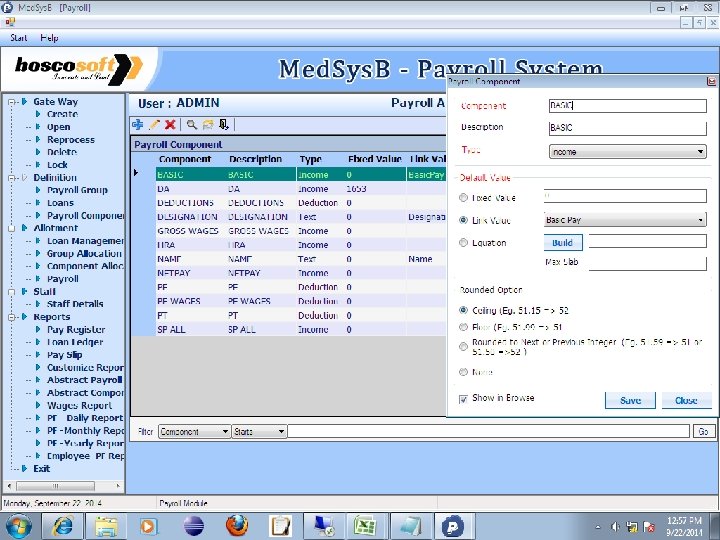The width and height of the screenshot is (720, 540).
Task: Click the blue arrow icon beside Exit
Action: click(24, 468)
